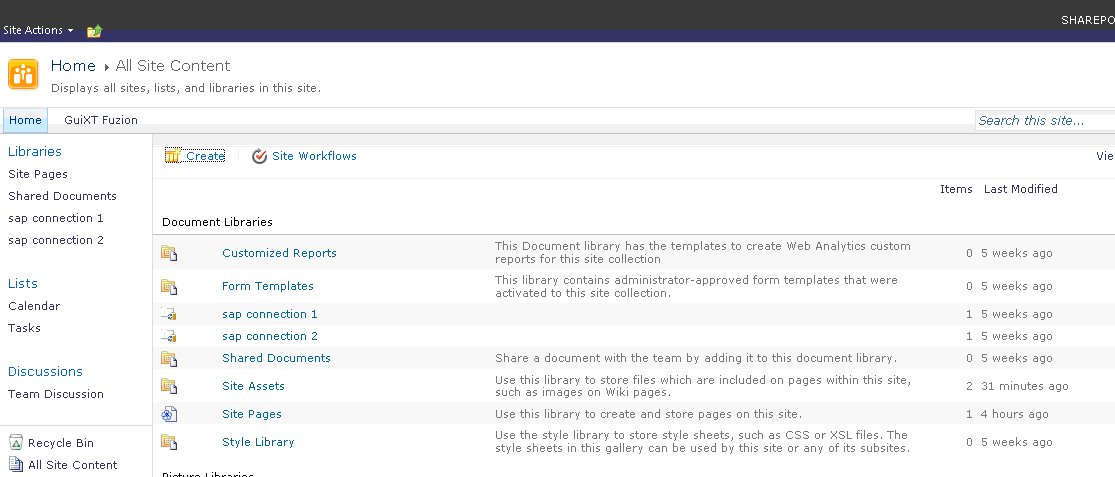
Task: Open the Recycle Bin link
Action: pyautogui.click(x=61, y=444)
